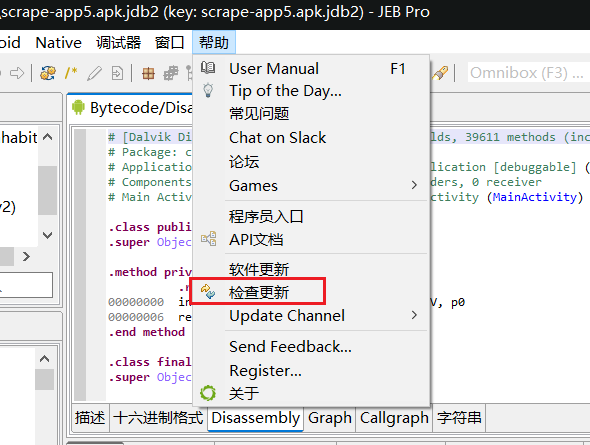590x445 pixels.
Task: Open the 调试器 menu
Action: point(118,43)
